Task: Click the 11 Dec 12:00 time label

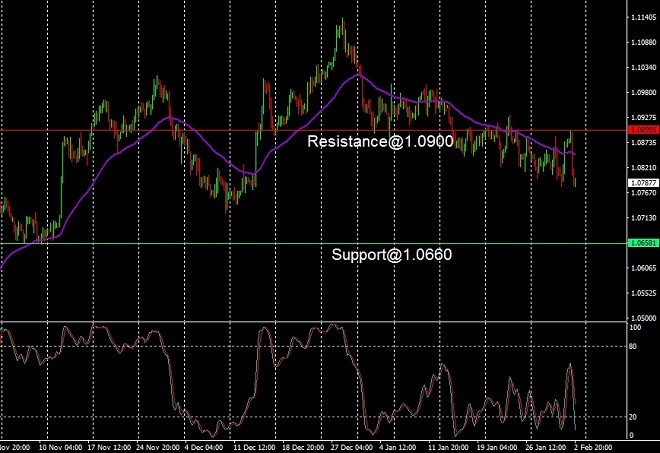Action: (255, 447)
